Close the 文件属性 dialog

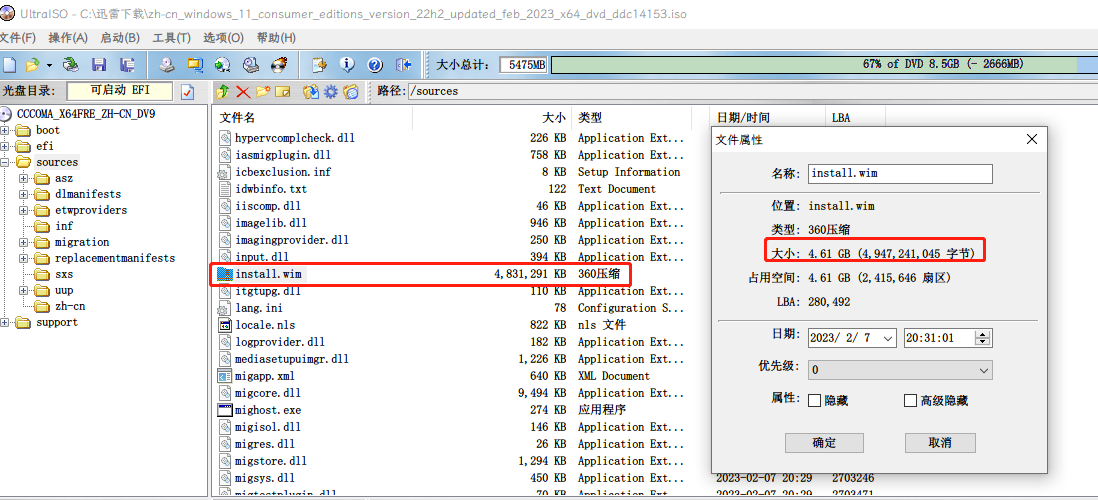(1031, 139)
